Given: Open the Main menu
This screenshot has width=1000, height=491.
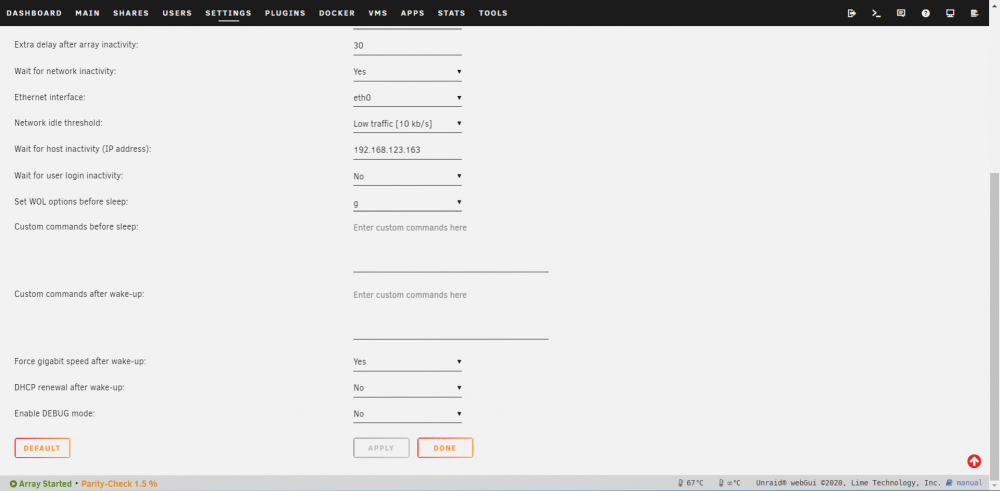Looking at the screenshot, I should click(x=87, y=13).
